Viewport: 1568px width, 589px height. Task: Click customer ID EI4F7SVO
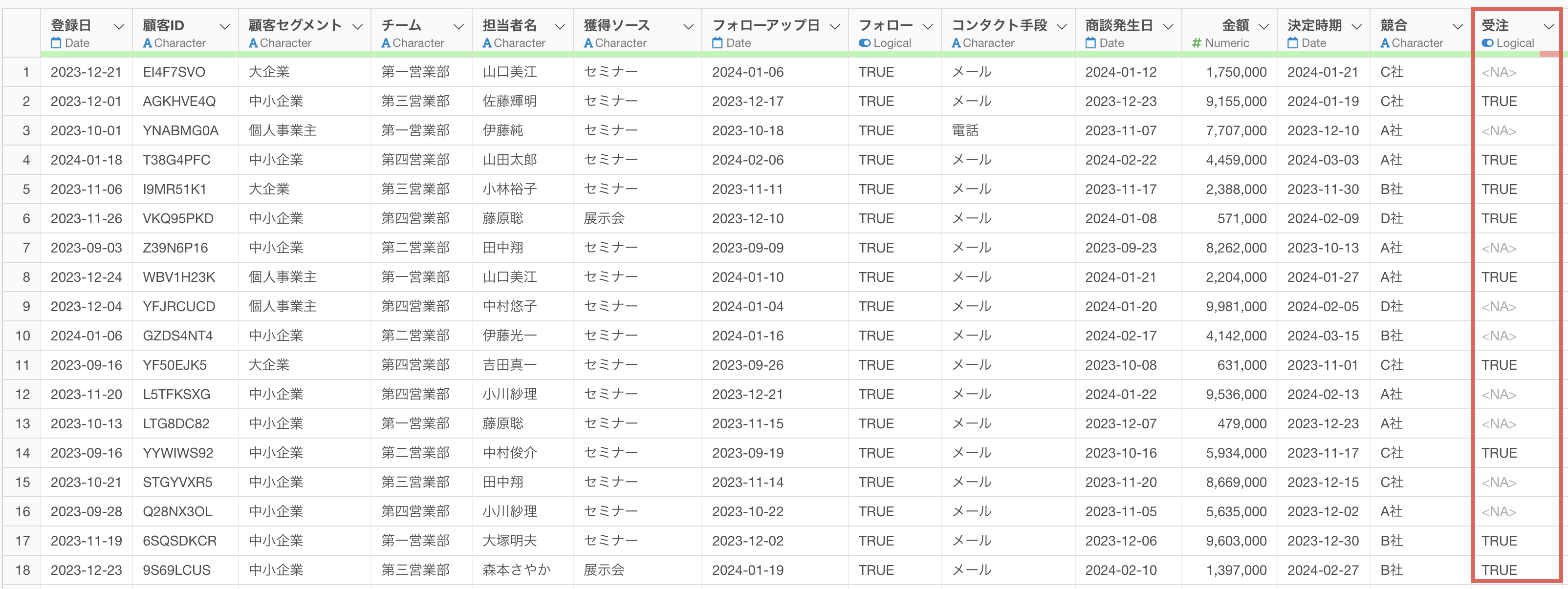(x=174, y=72)
